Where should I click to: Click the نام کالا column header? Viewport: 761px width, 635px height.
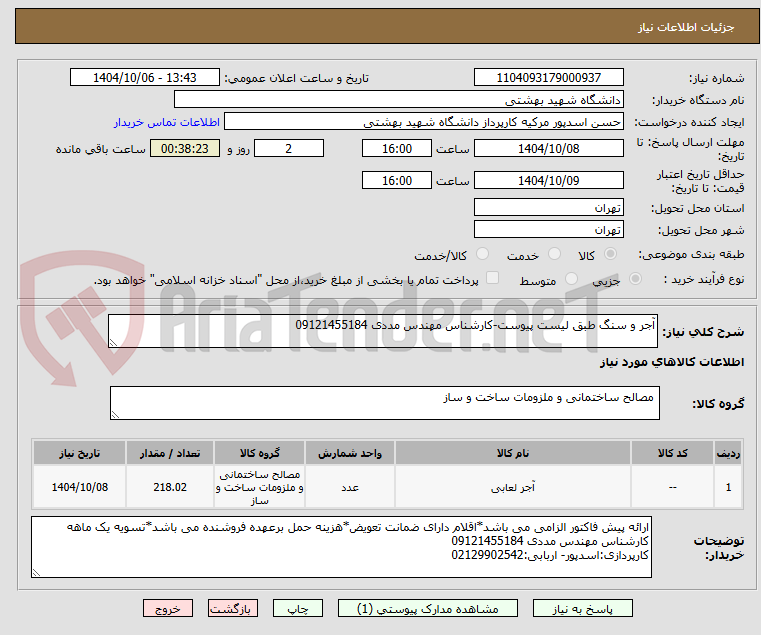coord(513,453)
